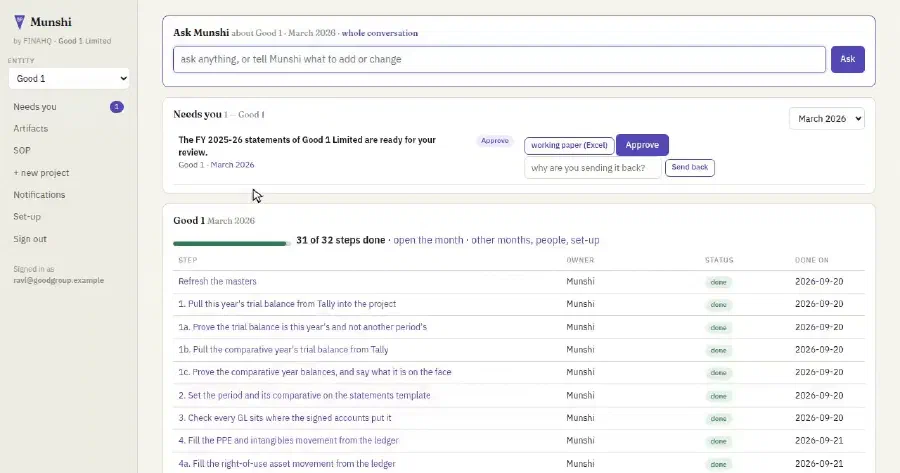Open step 2 Set the period and its comparative
Screen dimensions: 900x473
click(304, 395)
